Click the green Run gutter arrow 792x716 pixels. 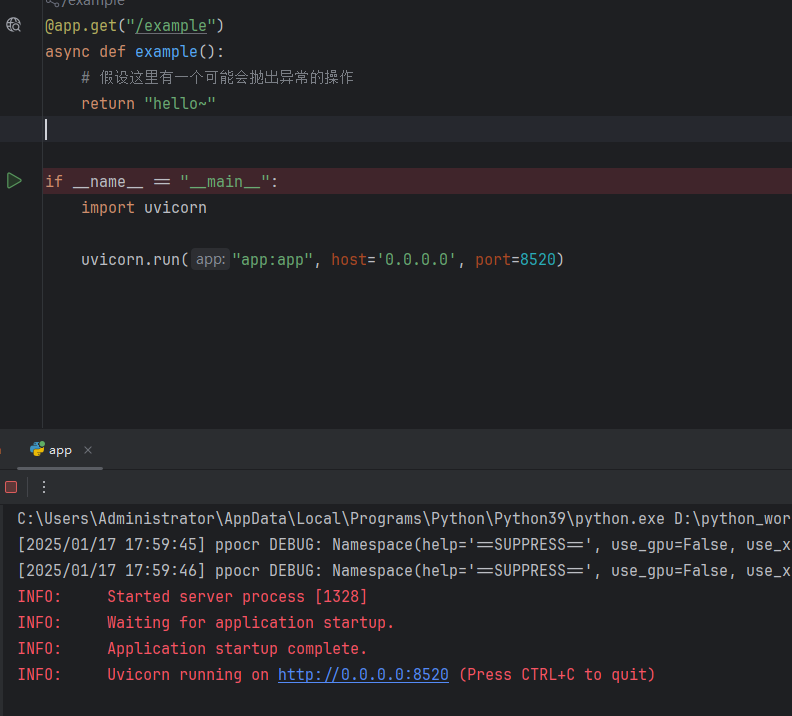pos(14,181)
